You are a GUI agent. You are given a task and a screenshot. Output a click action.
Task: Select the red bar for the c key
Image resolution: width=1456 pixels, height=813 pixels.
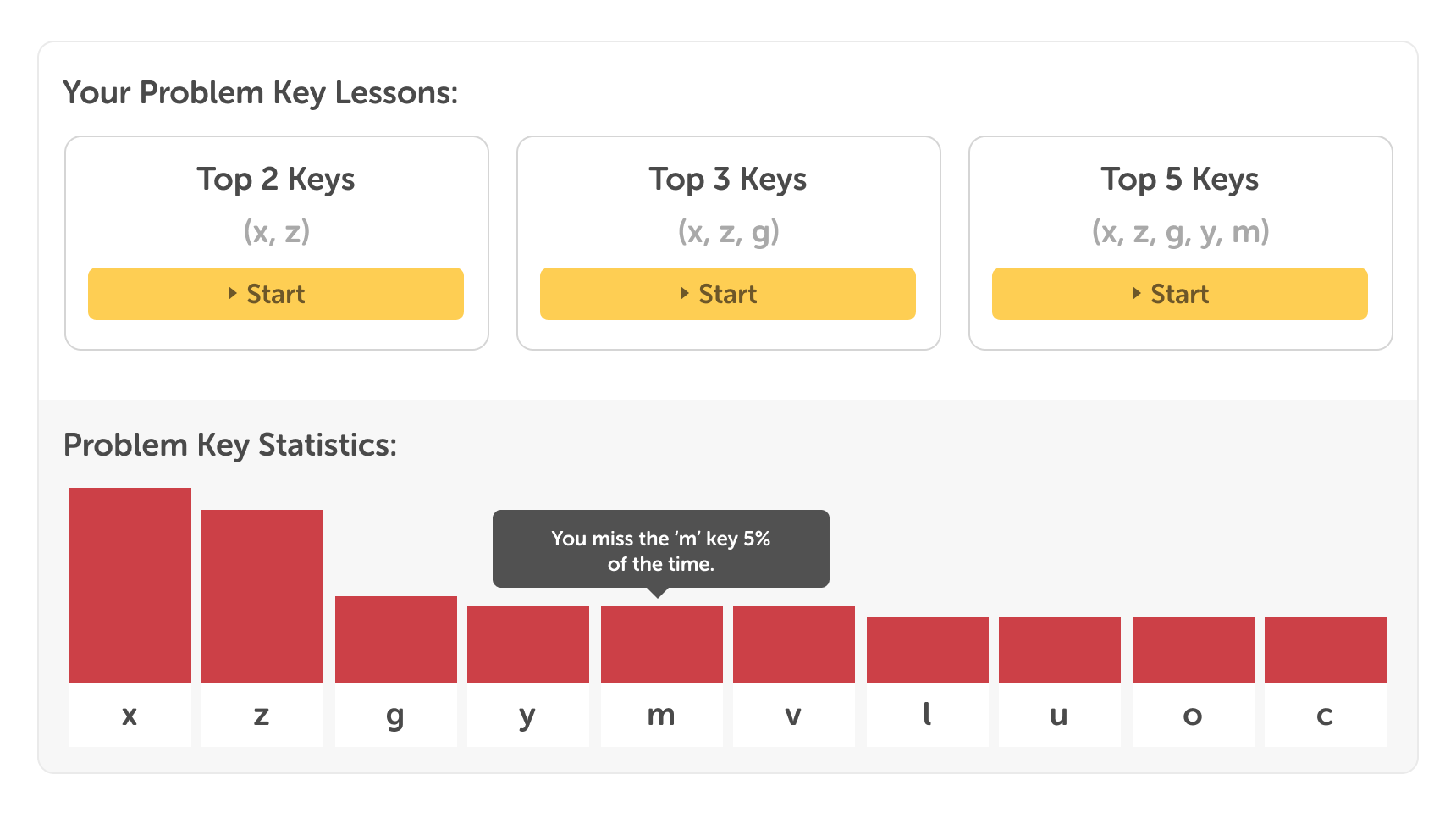click(1326, 650)
